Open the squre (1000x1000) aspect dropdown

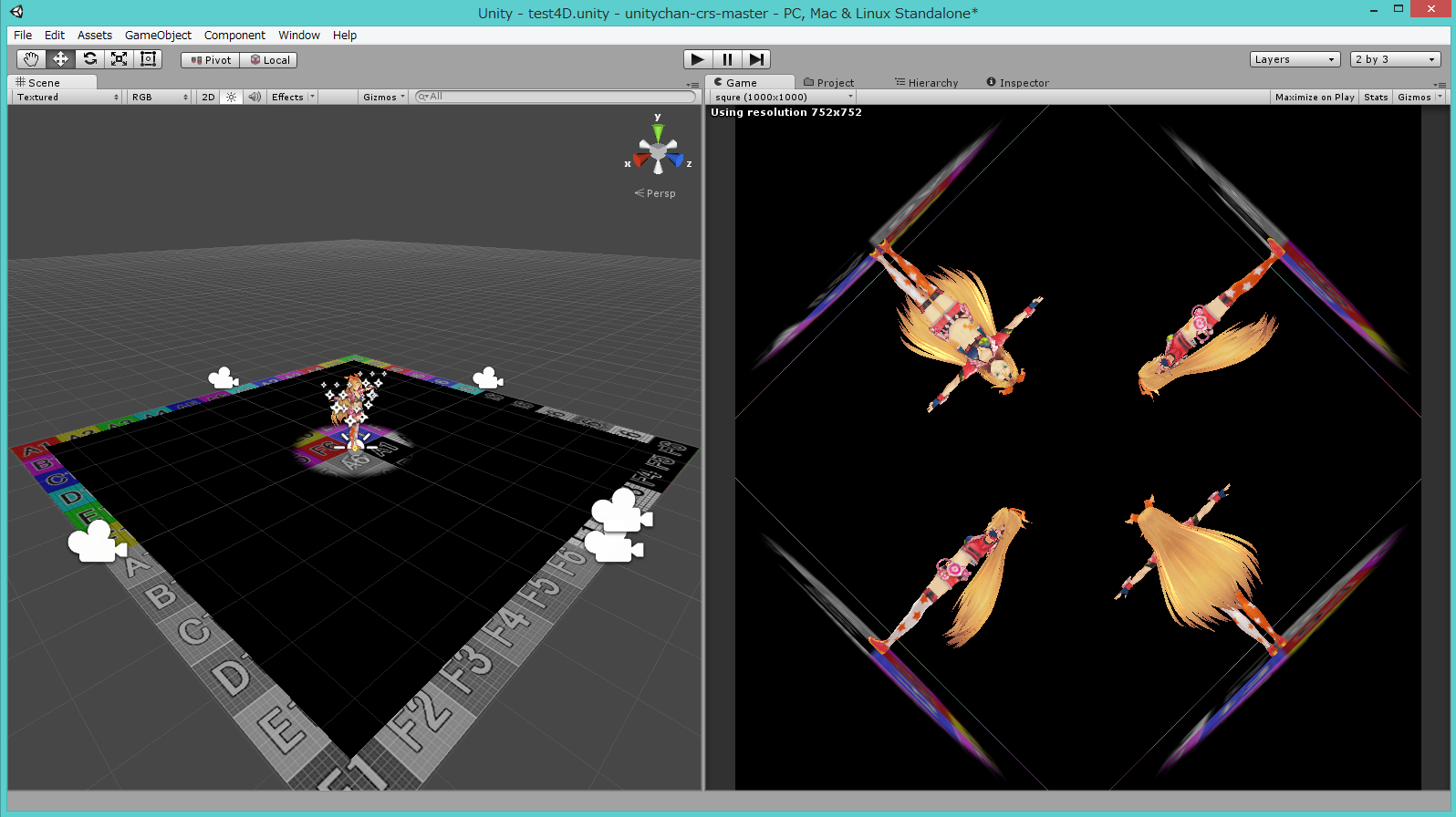pos(783,97)
